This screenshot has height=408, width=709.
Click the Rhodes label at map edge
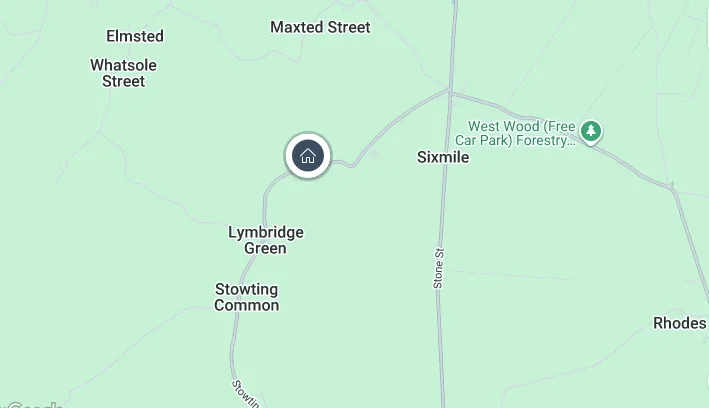[x=680, y=323]
